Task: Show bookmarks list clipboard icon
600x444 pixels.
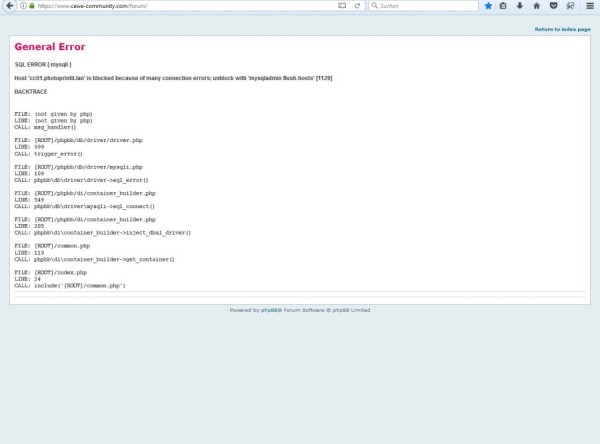Action: pyautogui.click(x=503, y=6)
